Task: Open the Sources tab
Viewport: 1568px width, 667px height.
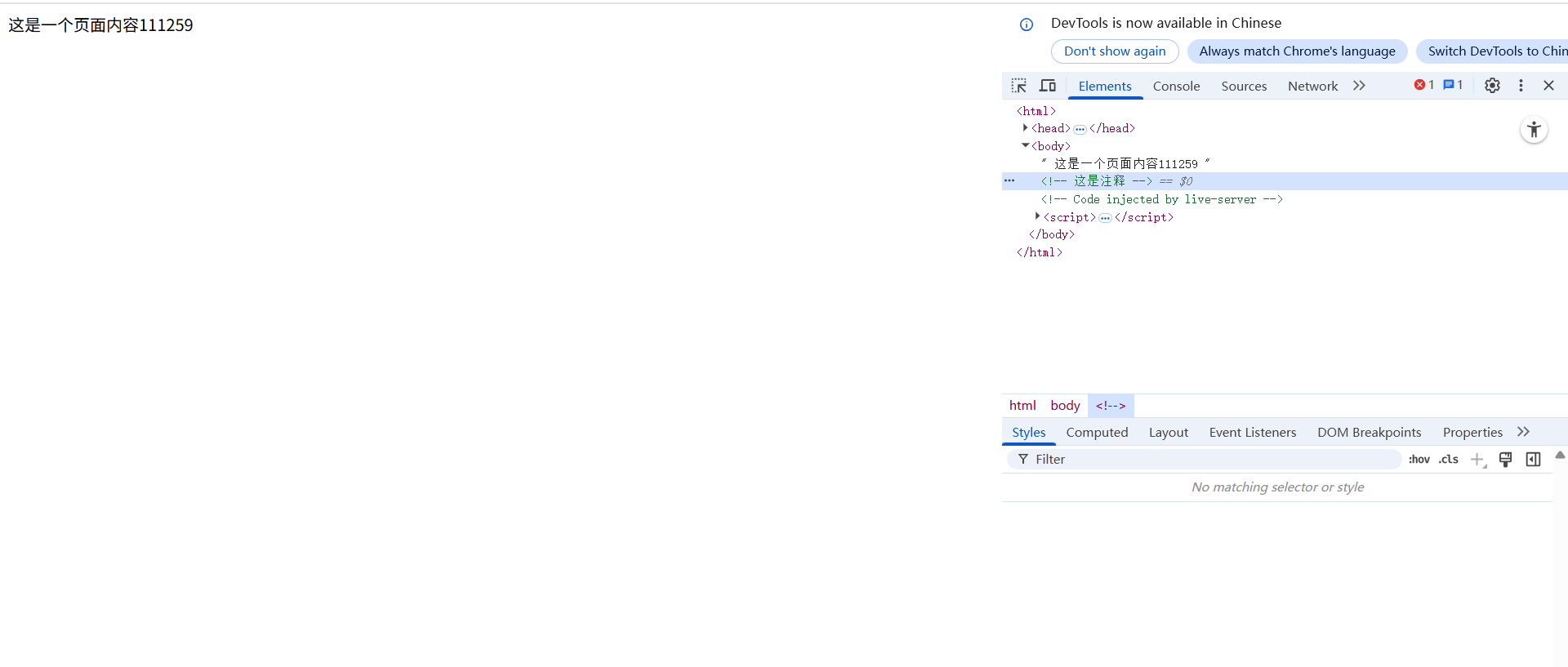Action: [x=1244, y=86]
